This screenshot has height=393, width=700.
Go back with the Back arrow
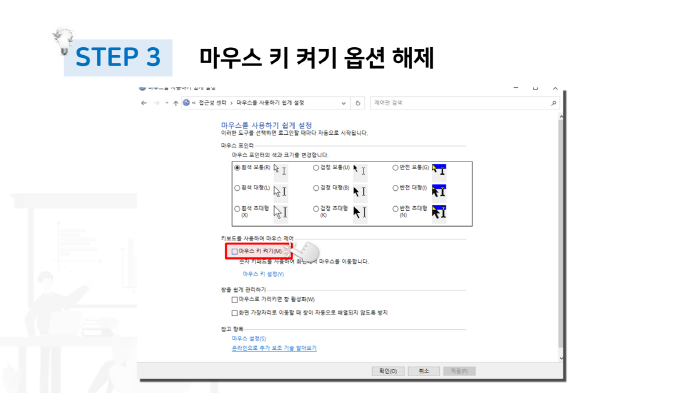tap(144, 103)
